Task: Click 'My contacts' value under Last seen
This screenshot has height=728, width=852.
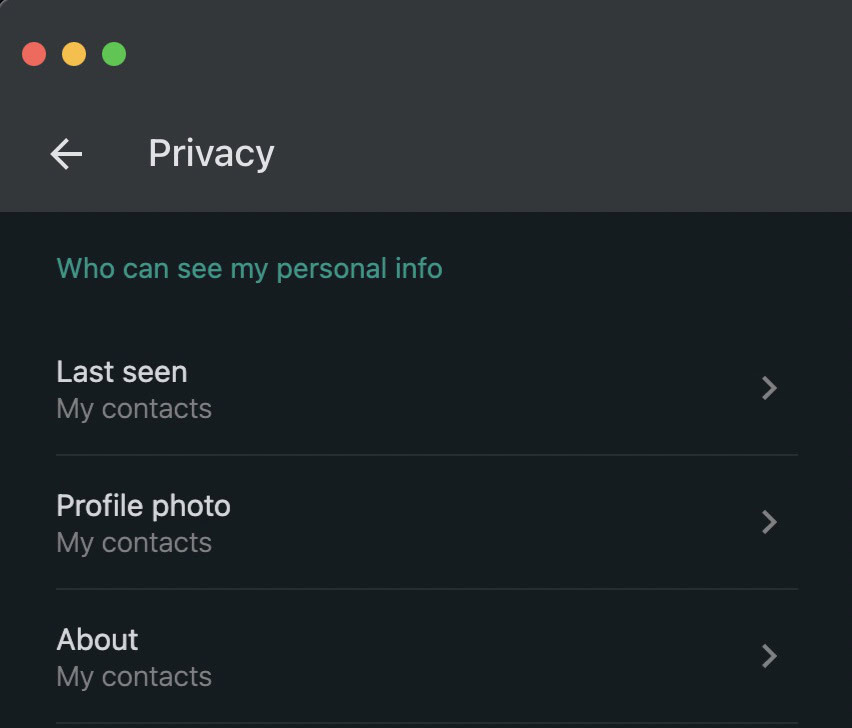Action: tap(134, 409)
